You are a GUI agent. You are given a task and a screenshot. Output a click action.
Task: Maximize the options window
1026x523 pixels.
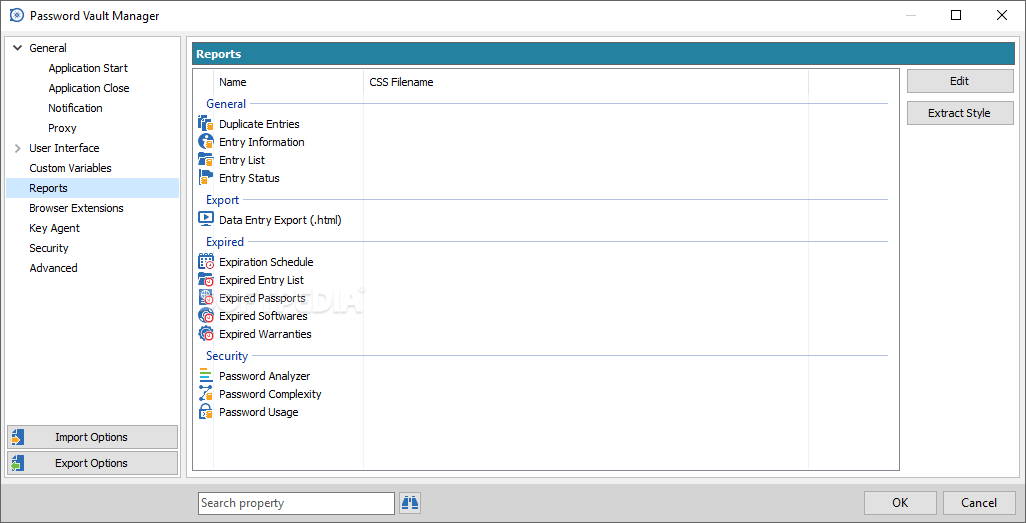click(x=956, y=16)
